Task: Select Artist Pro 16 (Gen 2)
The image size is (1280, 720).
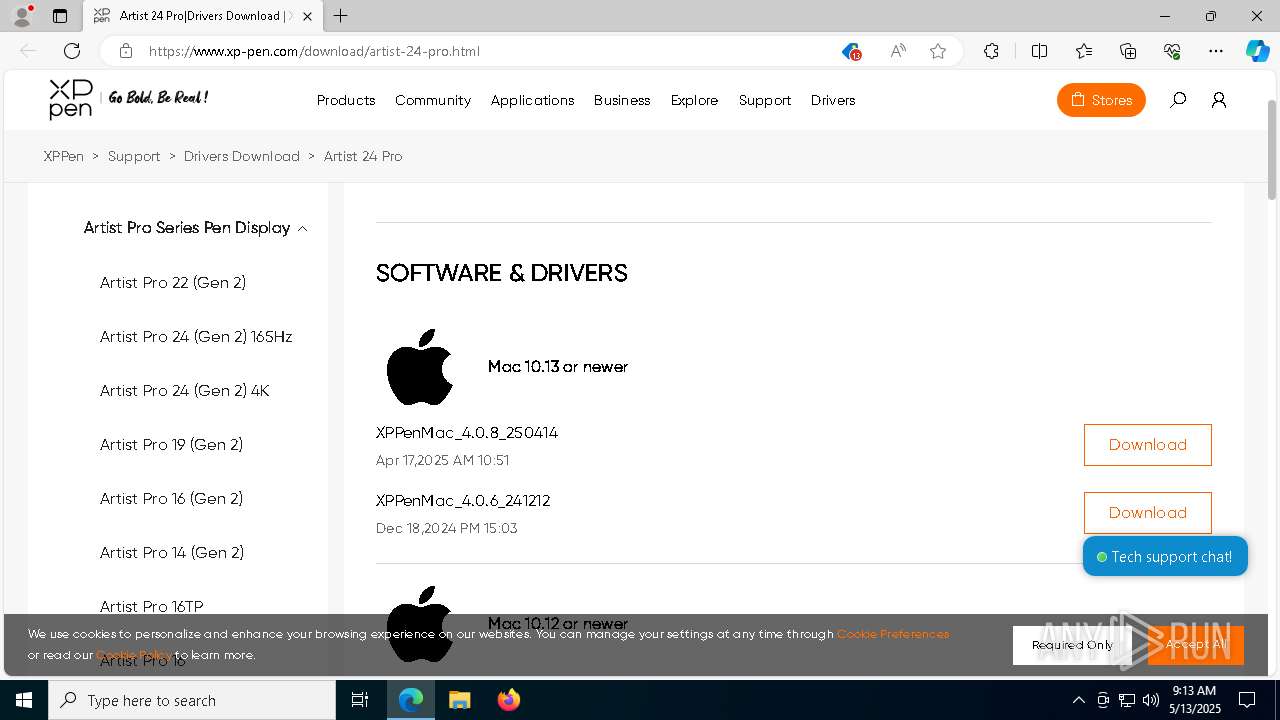Action: pyautogui.click(x=171, y=499)
